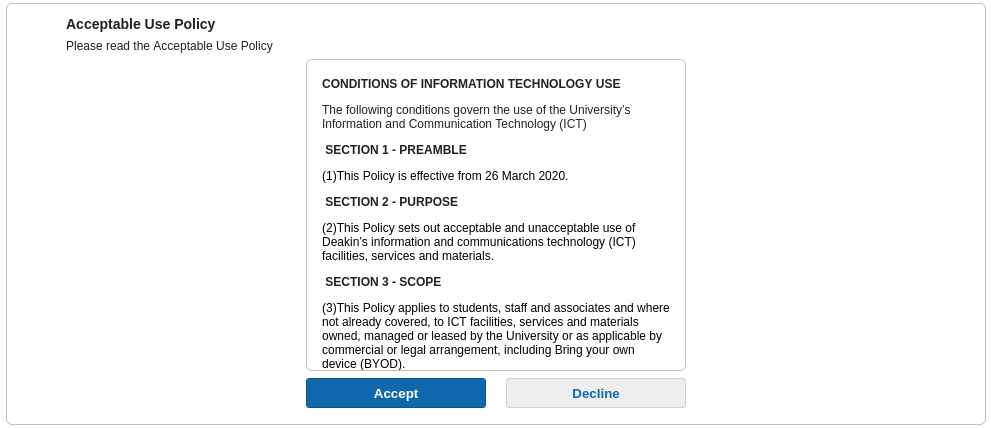Click the Accept button
991x428 pixels.
coord(395,393)
